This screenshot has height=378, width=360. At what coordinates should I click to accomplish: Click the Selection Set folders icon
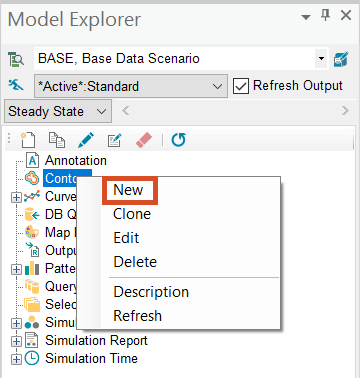[32, 304]
